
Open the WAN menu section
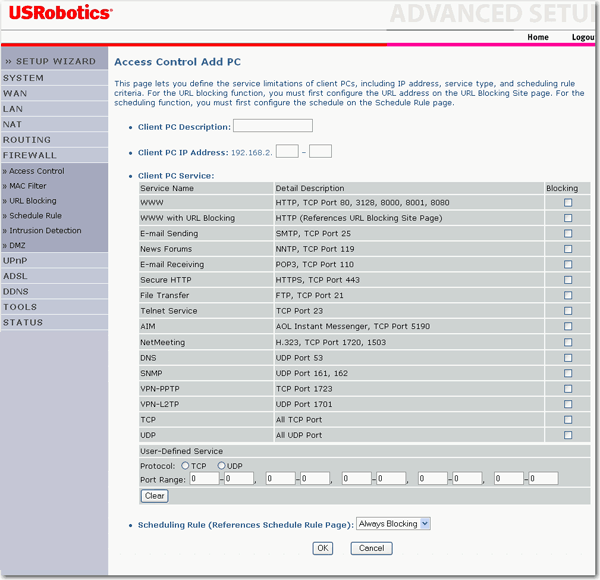55,93
